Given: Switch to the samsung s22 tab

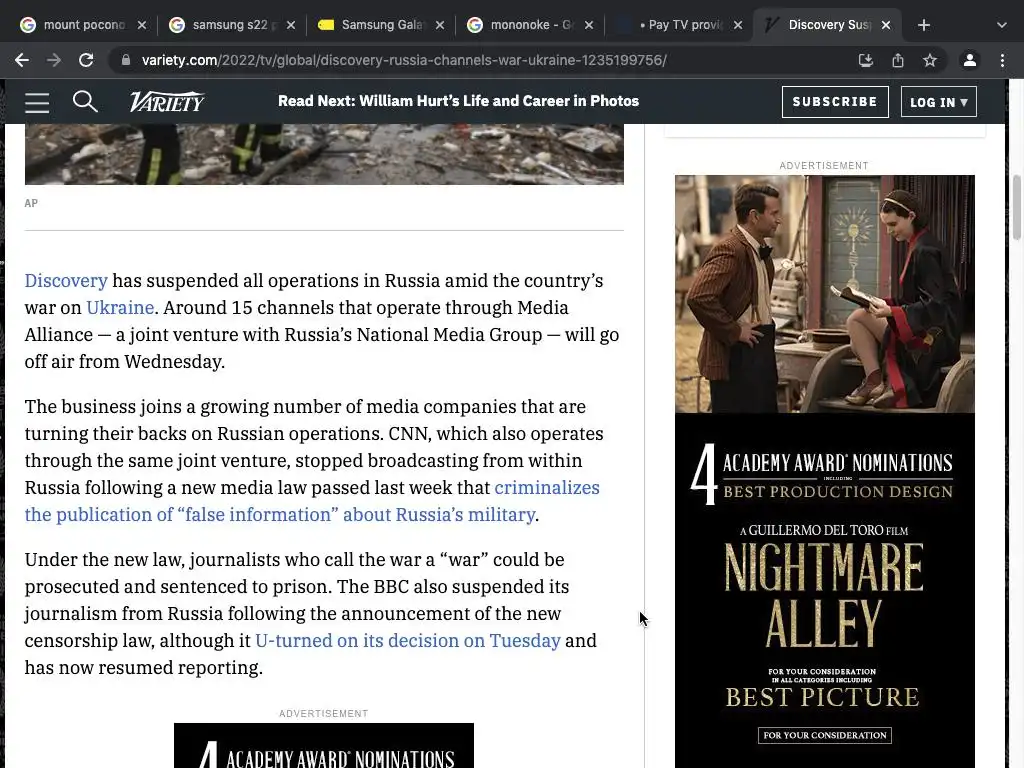Looking at the screenshot, I should (232, 25).
